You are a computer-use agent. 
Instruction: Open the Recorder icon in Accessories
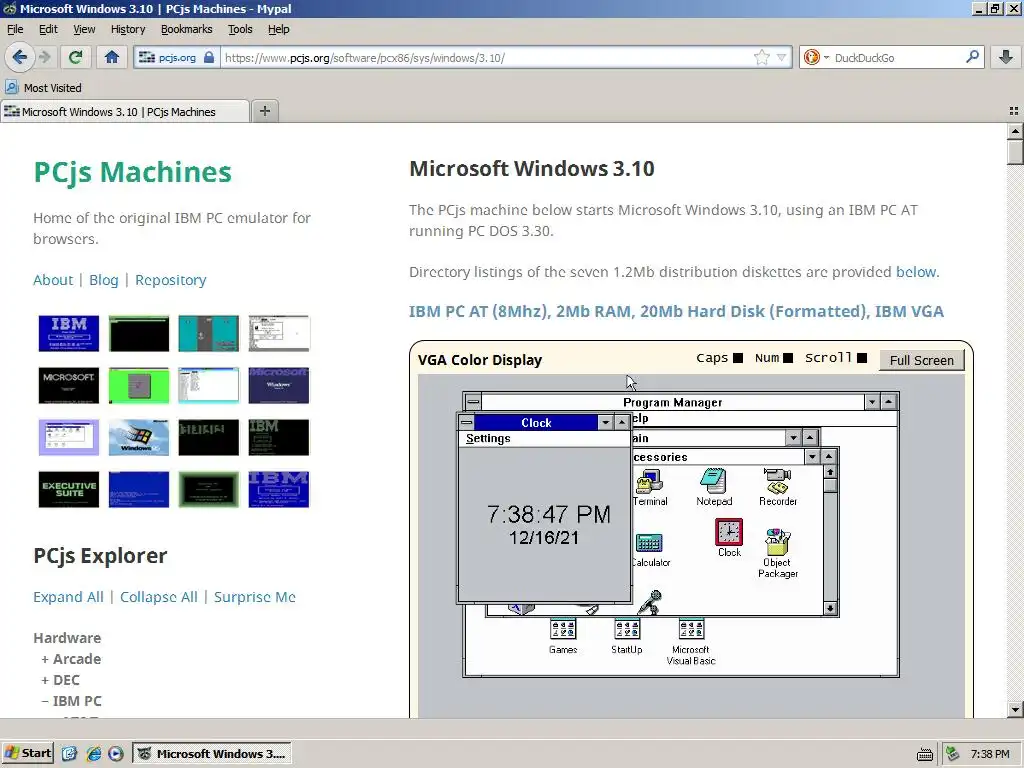(777, 488)
